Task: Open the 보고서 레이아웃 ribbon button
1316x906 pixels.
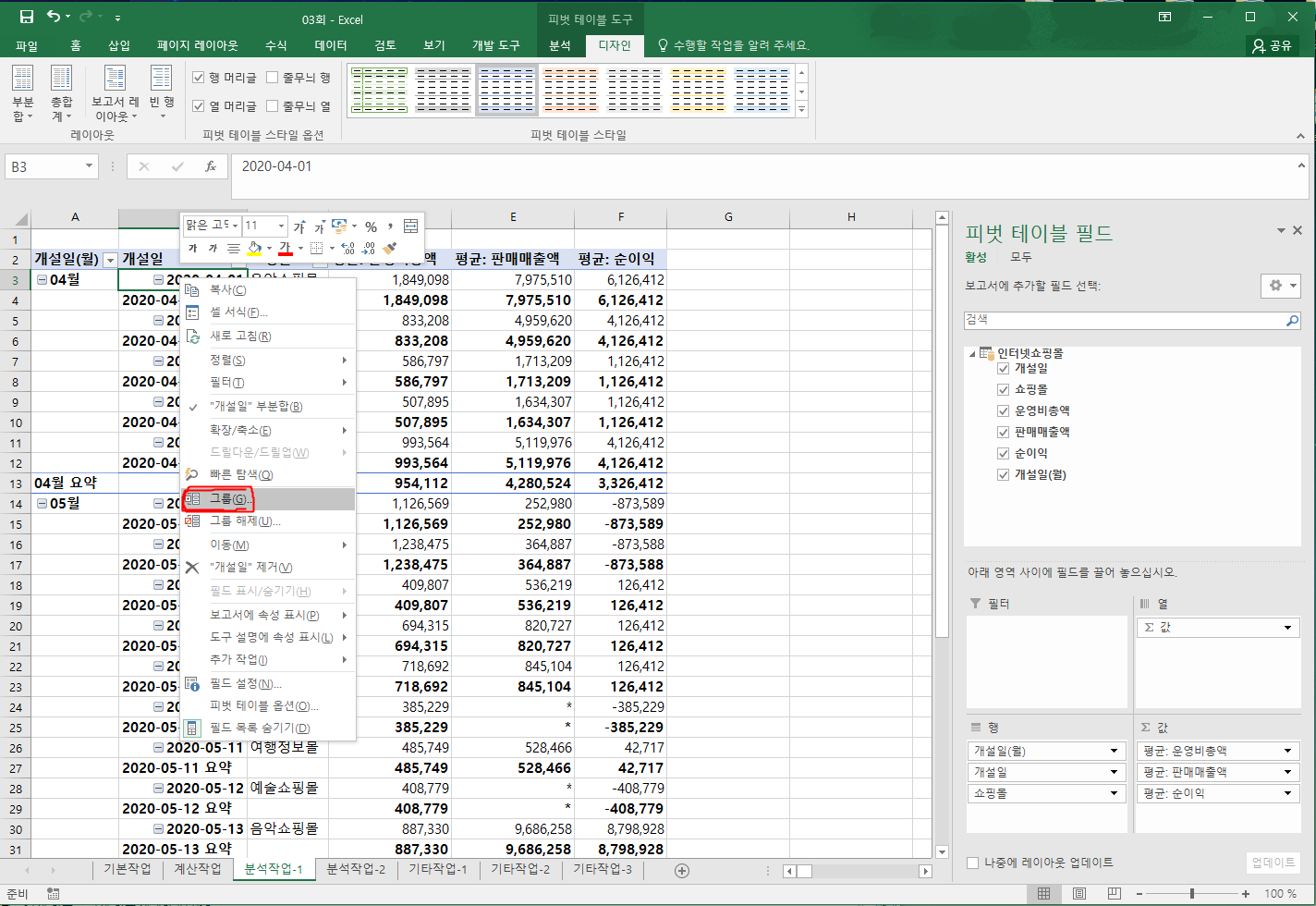Action: (116, 94)
